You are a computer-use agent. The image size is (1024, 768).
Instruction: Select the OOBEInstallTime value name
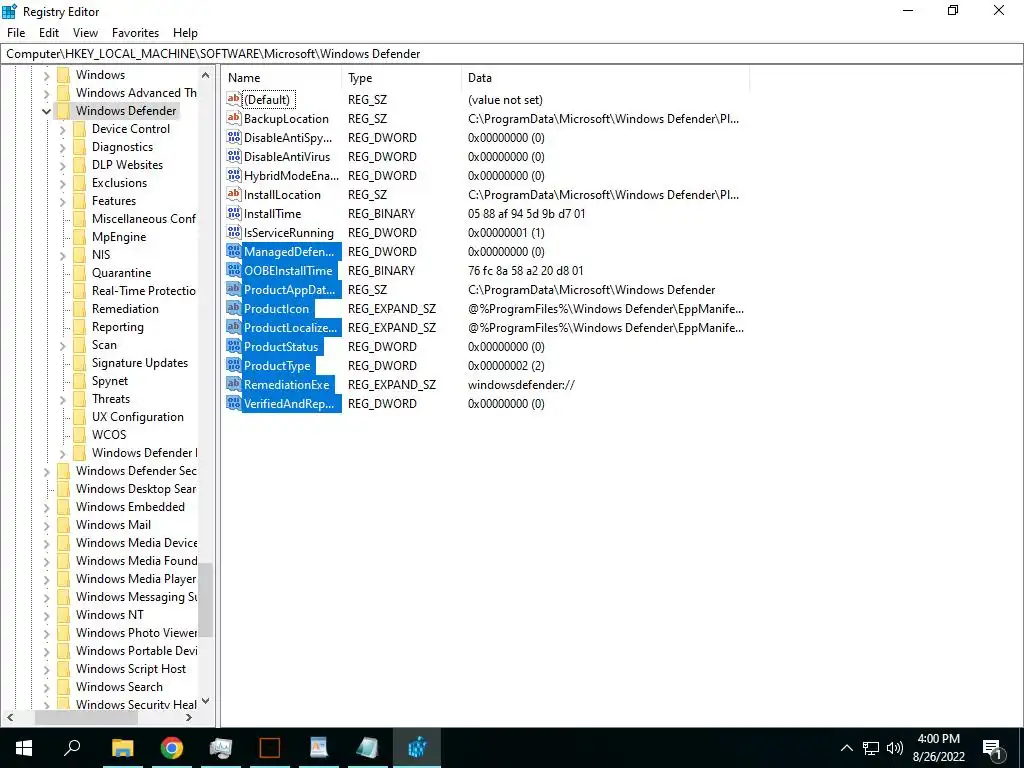288,270
